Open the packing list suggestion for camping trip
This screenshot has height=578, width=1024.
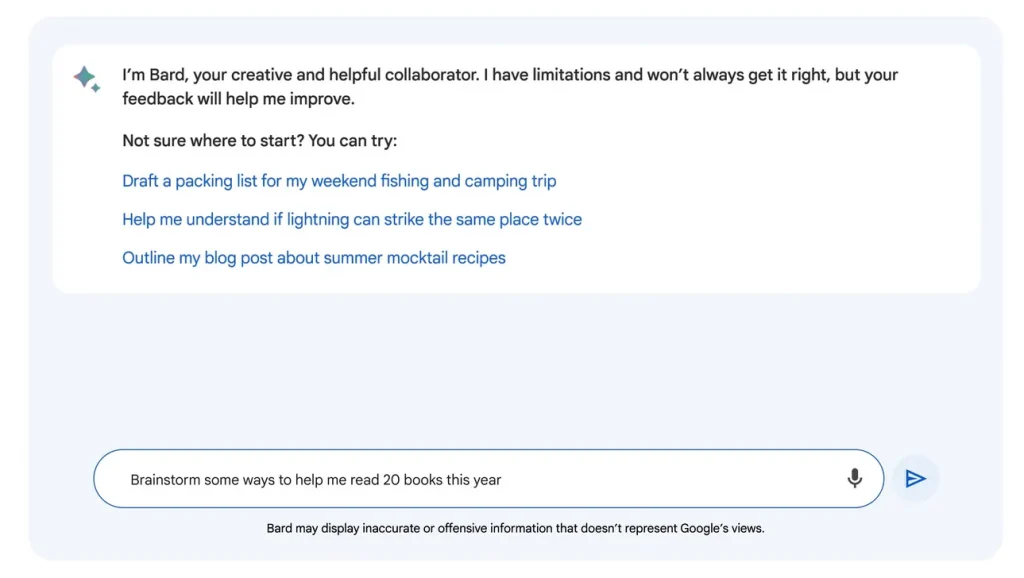339,181
